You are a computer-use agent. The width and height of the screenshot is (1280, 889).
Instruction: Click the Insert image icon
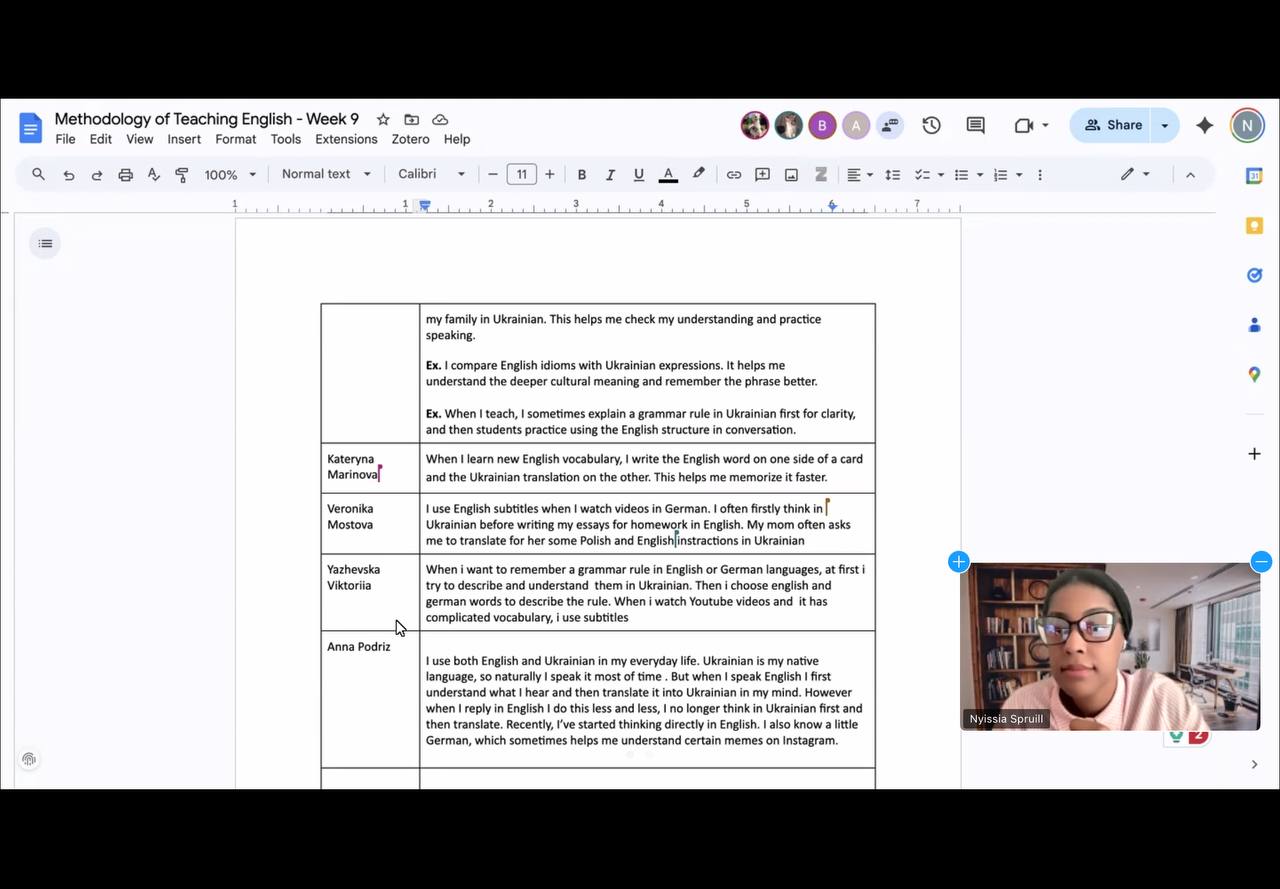pyautogui.click(x=791, y=175)
